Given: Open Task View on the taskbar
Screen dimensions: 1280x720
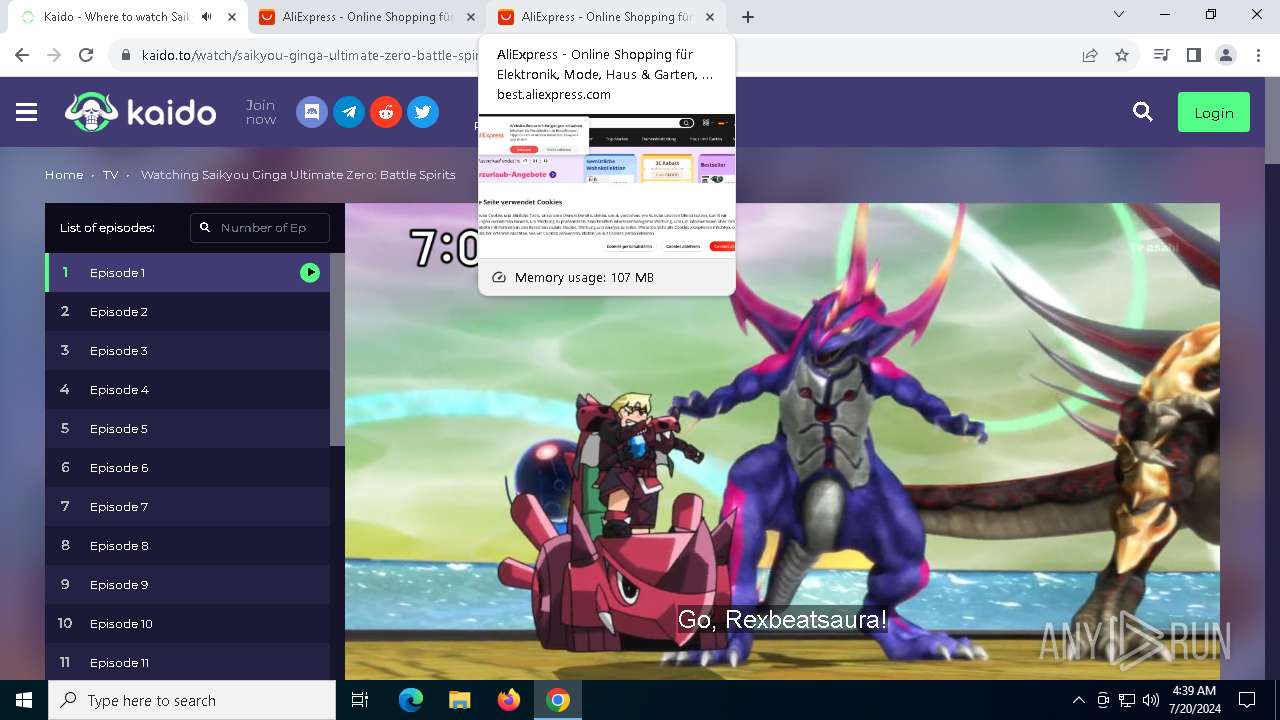Looking at the screenshot, I should [x=360, y=700].
